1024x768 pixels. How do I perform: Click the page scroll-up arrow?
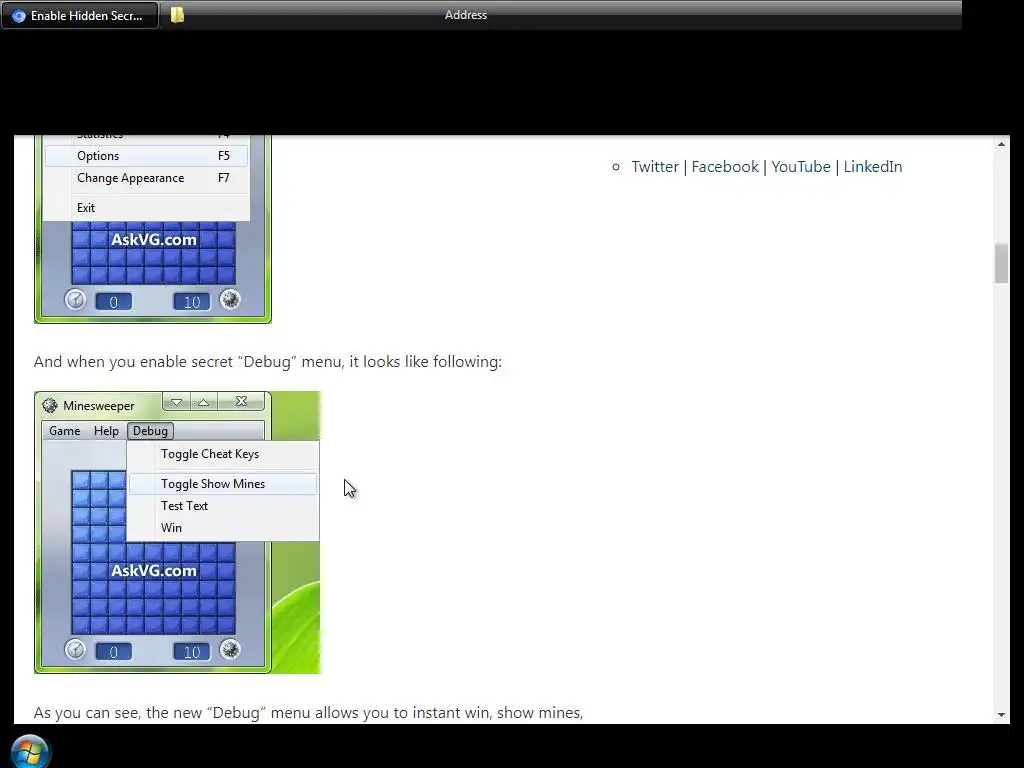pyautogui.click(x=1001, y=144)
